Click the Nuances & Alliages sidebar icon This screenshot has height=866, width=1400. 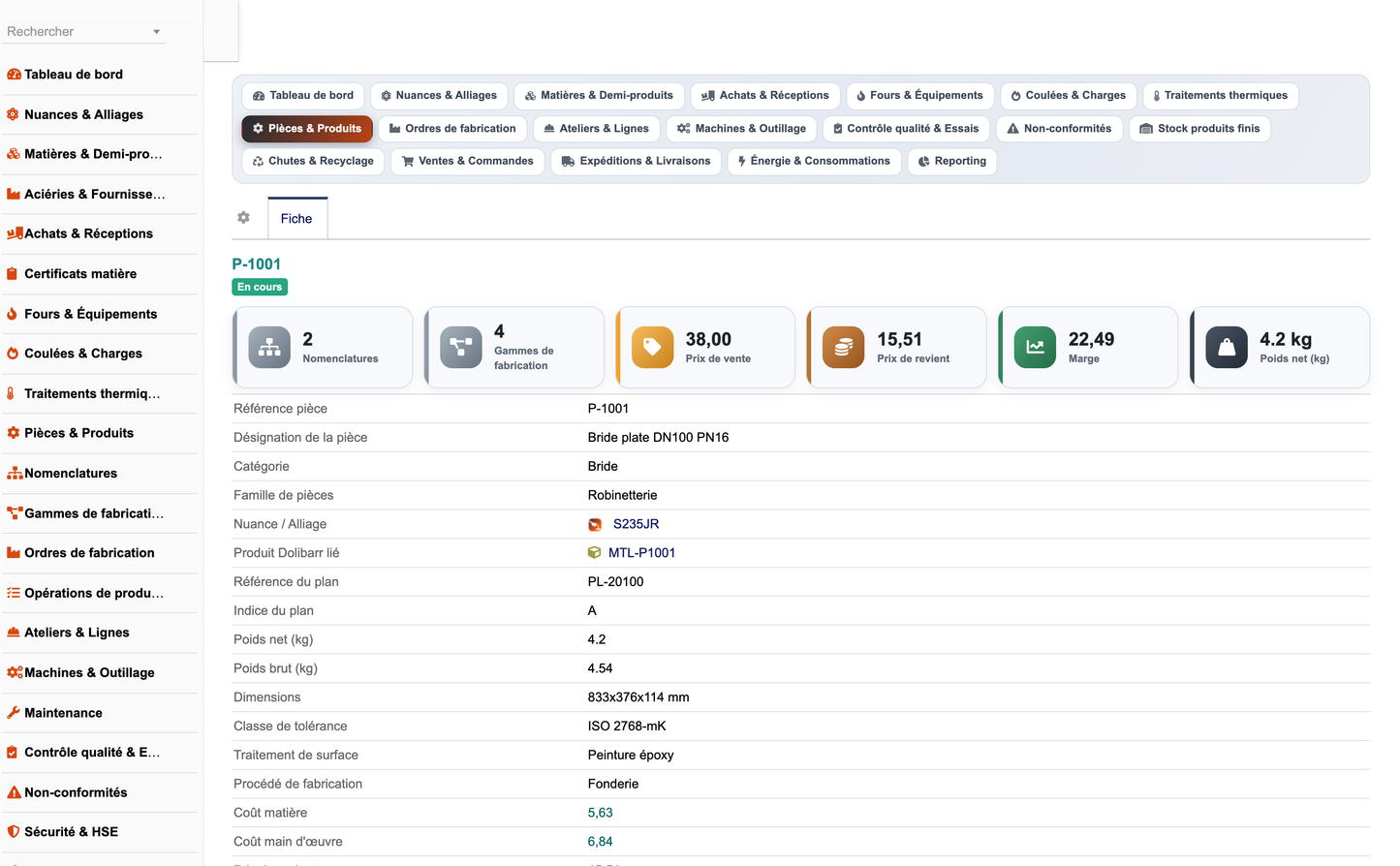pyautogui.click(x=14, y=114)
